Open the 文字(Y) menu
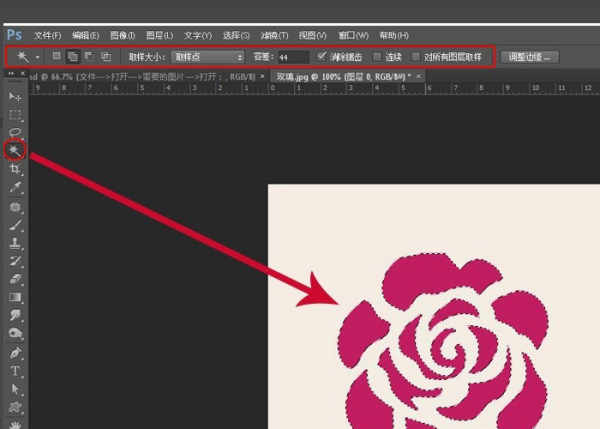 197,36
